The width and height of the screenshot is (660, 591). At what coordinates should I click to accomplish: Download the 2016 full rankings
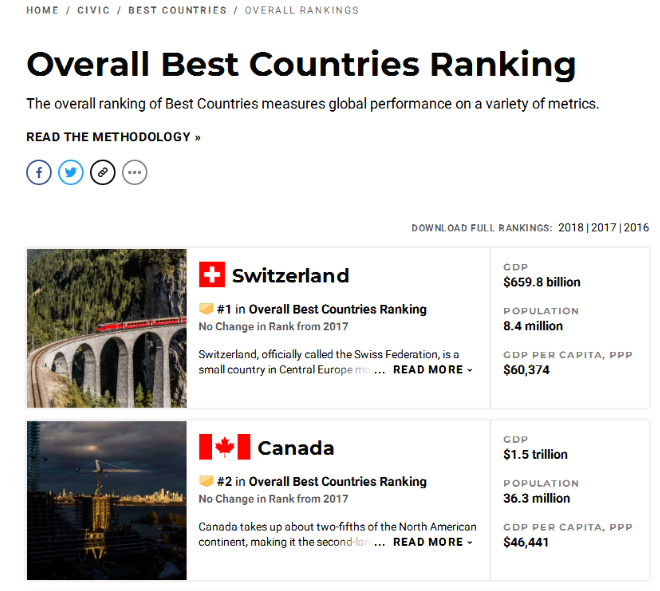click(x=636, y=228)
